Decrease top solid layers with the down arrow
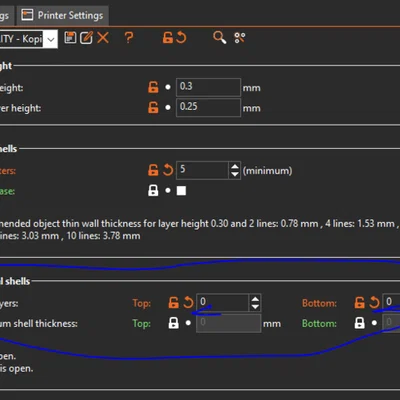Image resolution: width=400 pixels, height=400 pixels. point(255,307)
